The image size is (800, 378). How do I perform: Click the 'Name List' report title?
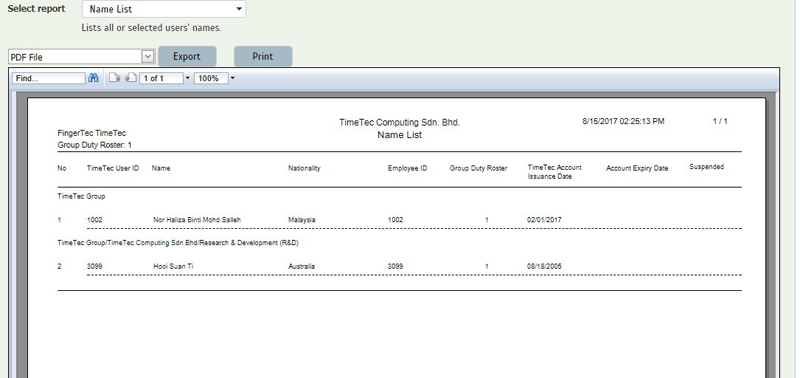(x=399, y=135)
